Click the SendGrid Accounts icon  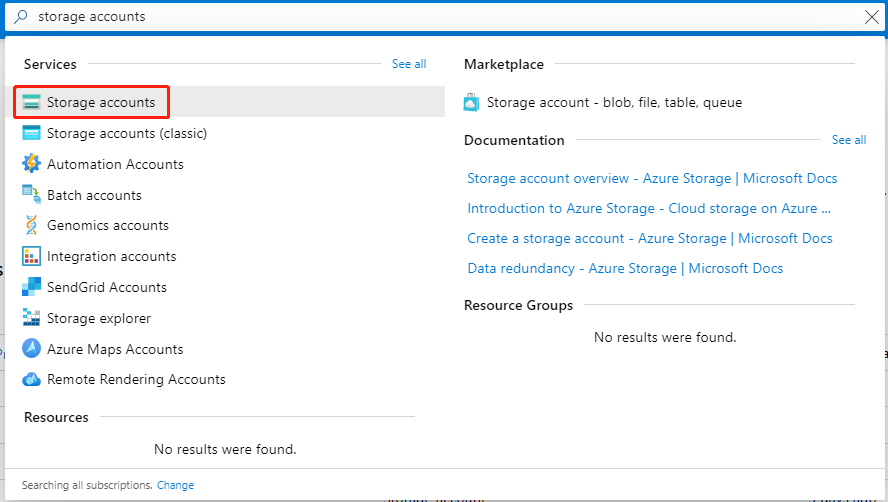31,287
